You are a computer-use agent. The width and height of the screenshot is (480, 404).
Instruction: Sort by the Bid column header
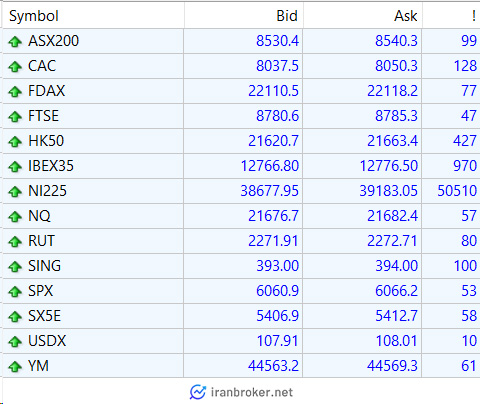[243, 16]
